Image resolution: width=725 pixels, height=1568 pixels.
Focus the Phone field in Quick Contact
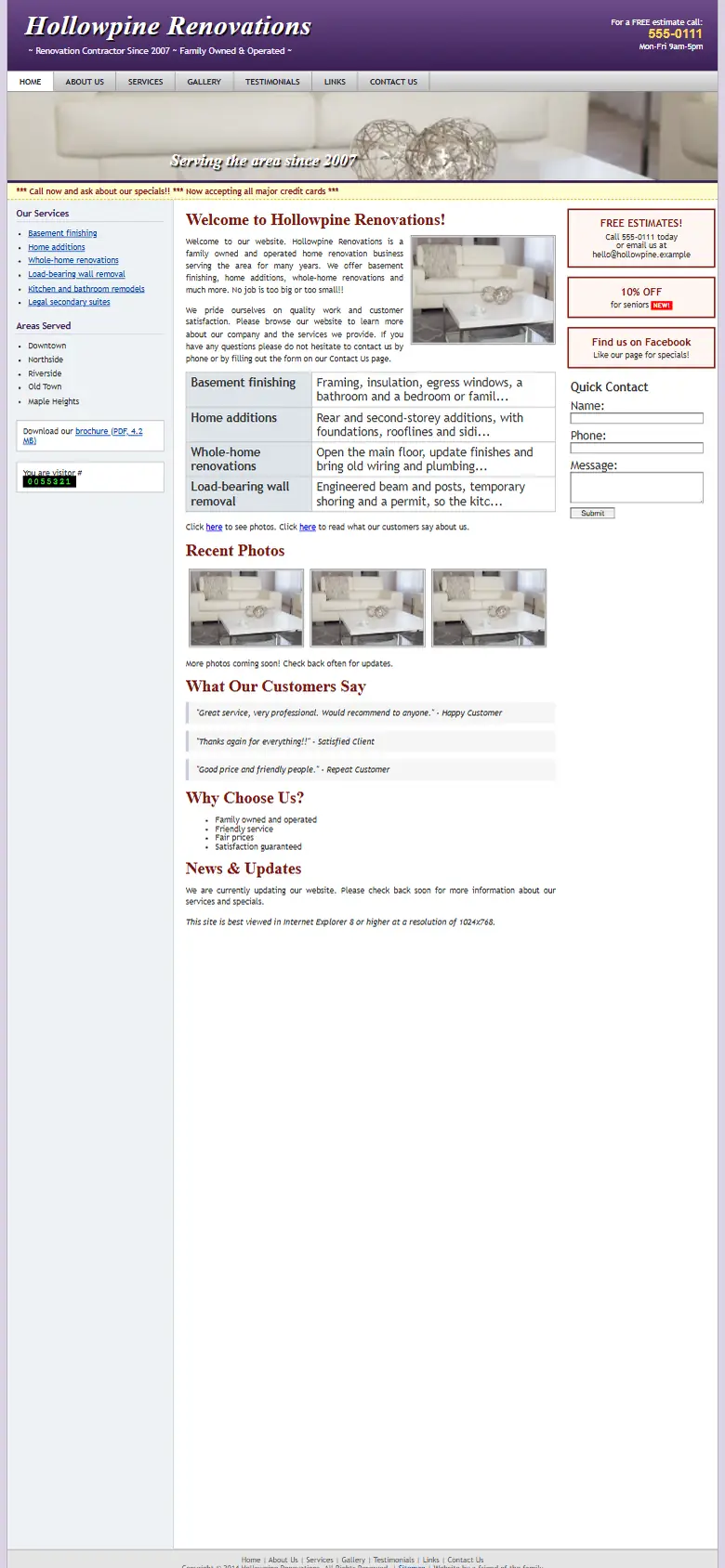point(637,448)
